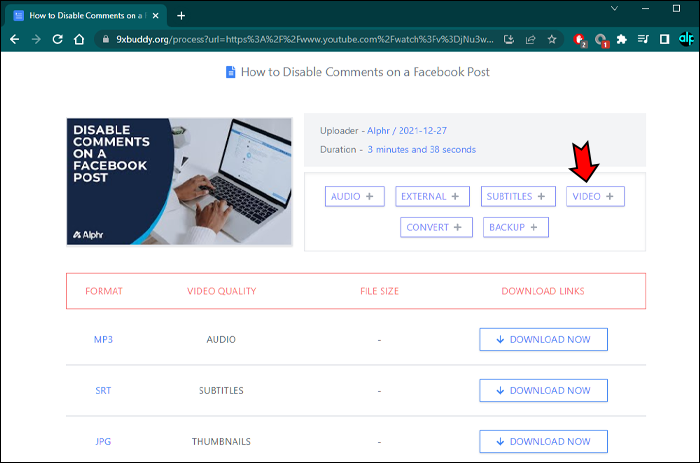Click the alphr profile icon in the toolbar
Screen dimensions: 700x463
(686, 39)
